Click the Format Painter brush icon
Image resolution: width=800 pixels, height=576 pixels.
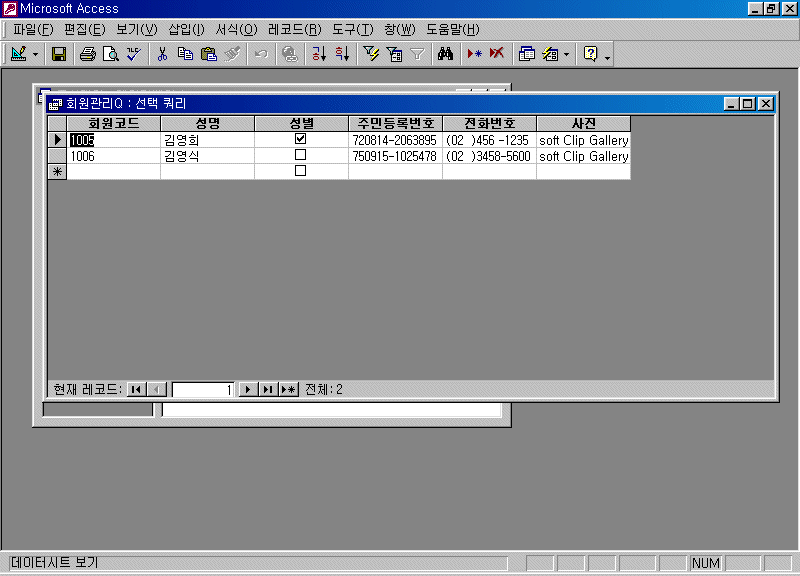(232, 54)
